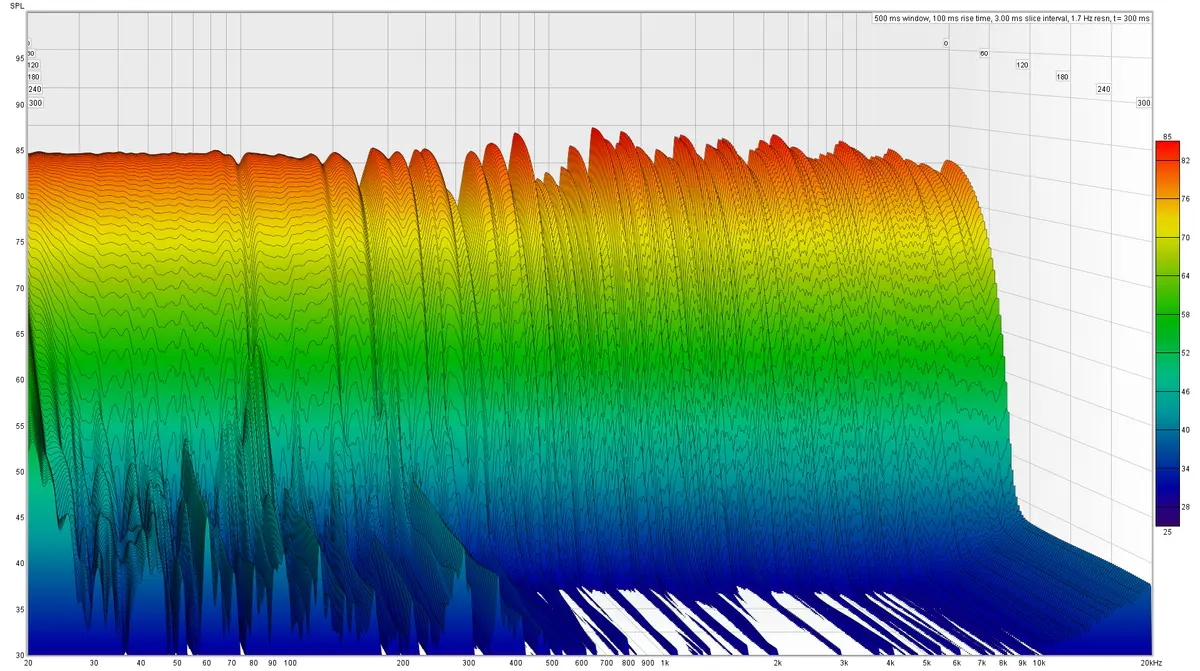Select "76" on the color legend
This screenshot has width=1200, height=671.
click(1186, 199)
